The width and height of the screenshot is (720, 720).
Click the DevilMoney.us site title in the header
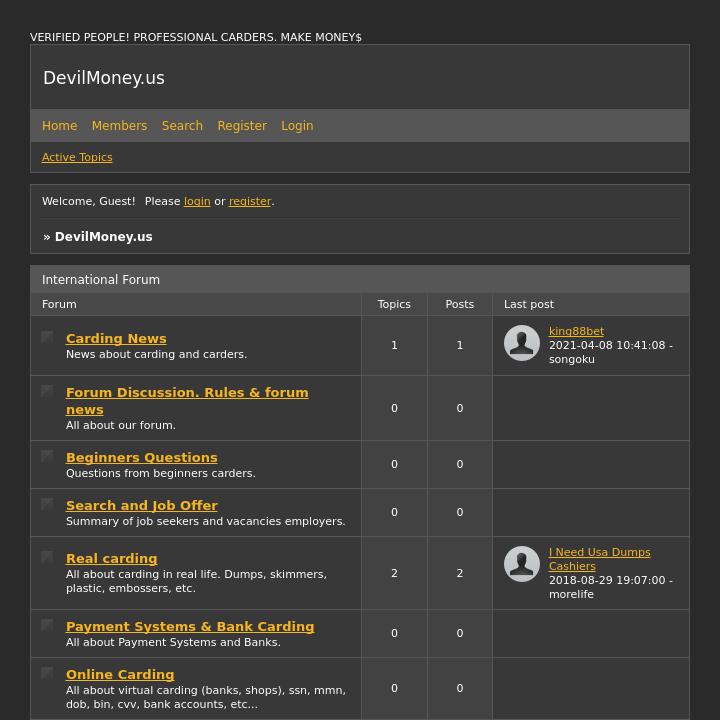[x=104, y=78]
